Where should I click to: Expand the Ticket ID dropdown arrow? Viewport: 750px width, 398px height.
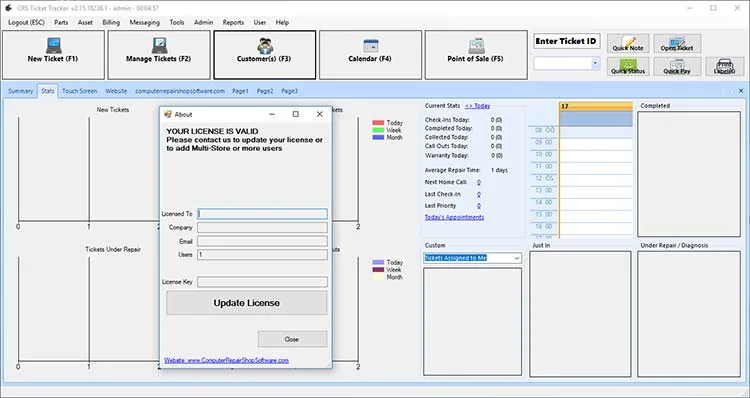596,63
